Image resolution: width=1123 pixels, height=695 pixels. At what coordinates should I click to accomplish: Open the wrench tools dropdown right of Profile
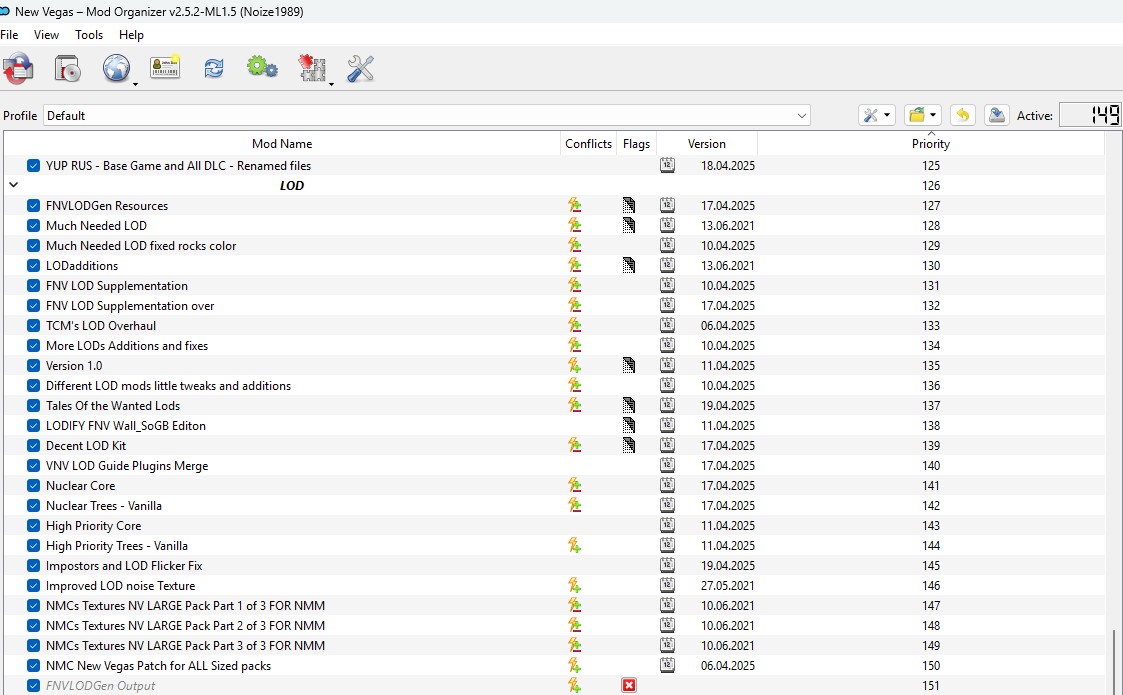877,115
